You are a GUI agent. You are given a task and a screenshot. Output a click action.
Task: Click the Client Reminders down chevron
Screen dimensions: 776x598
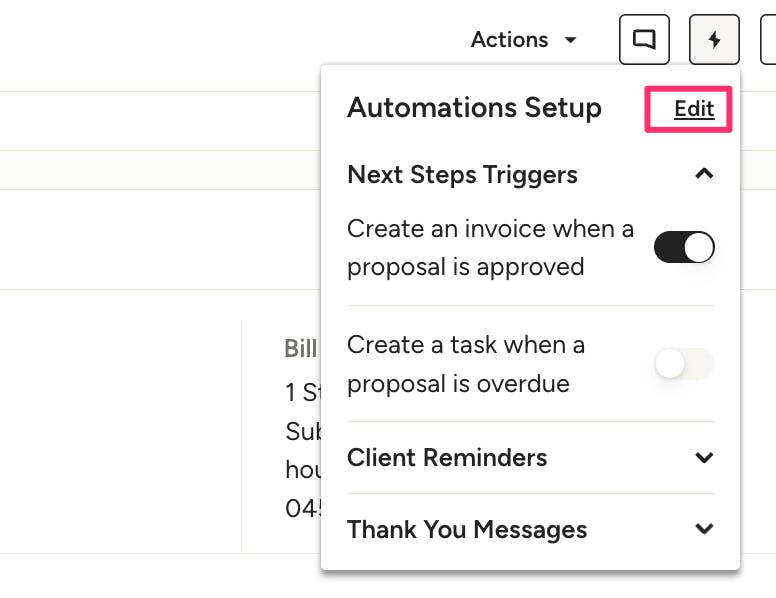click(x=704, y=457)
